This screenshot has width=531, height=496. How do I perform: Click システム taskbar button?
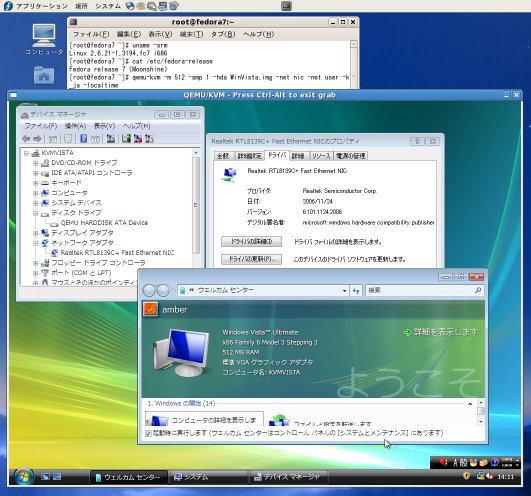pyautogui.click(x=209, y=477)
